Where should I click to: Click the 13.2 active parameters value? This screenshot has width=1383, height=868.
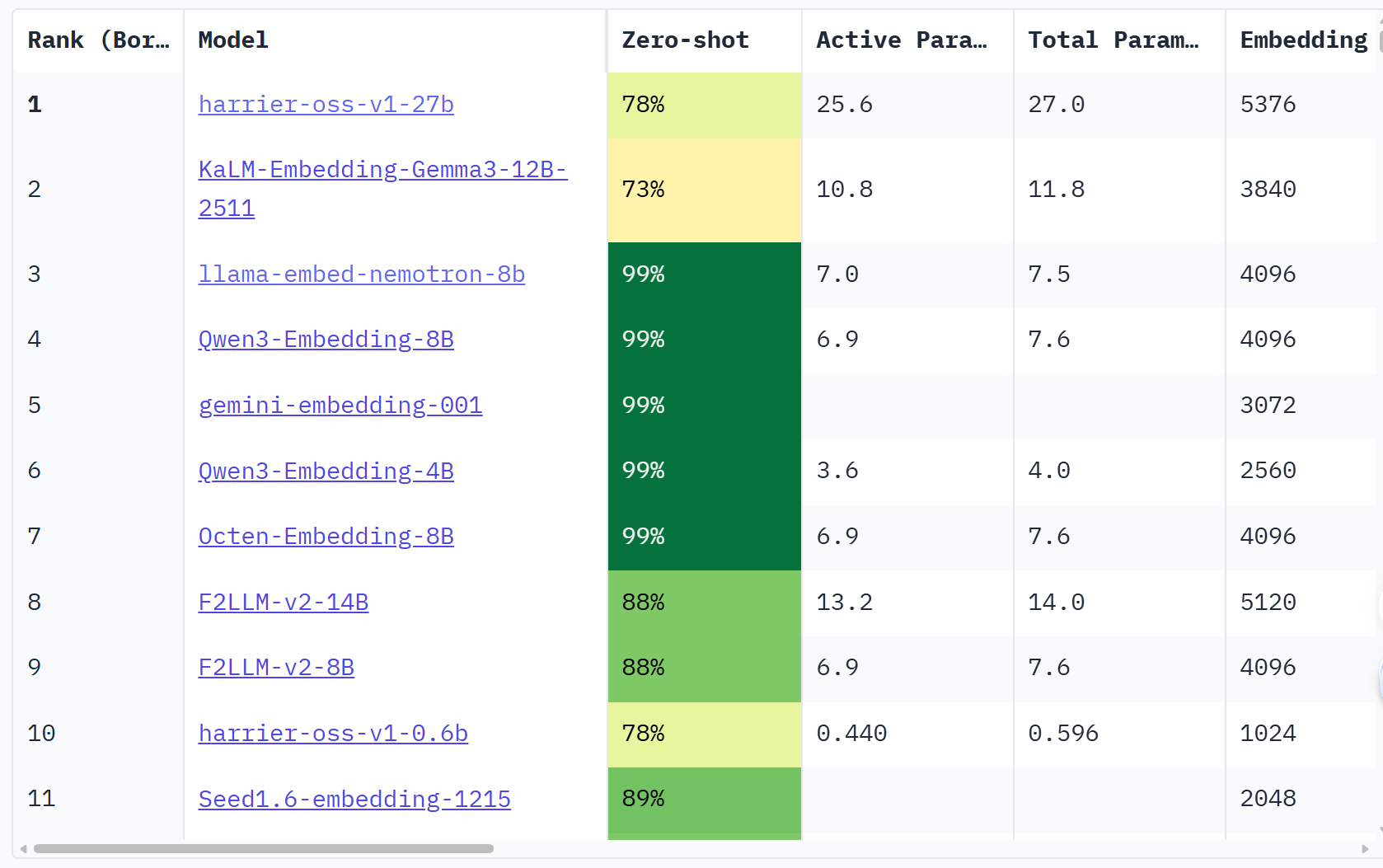[844, 603]
